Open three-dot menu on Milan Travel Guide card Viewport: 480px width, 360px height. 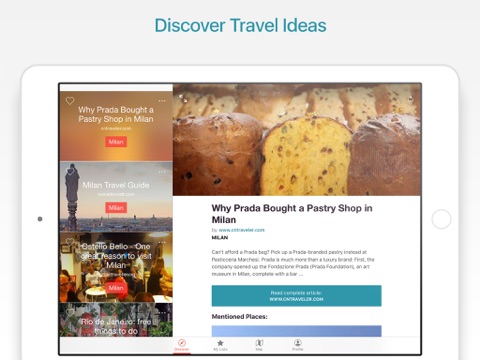[x=162, y=172]
